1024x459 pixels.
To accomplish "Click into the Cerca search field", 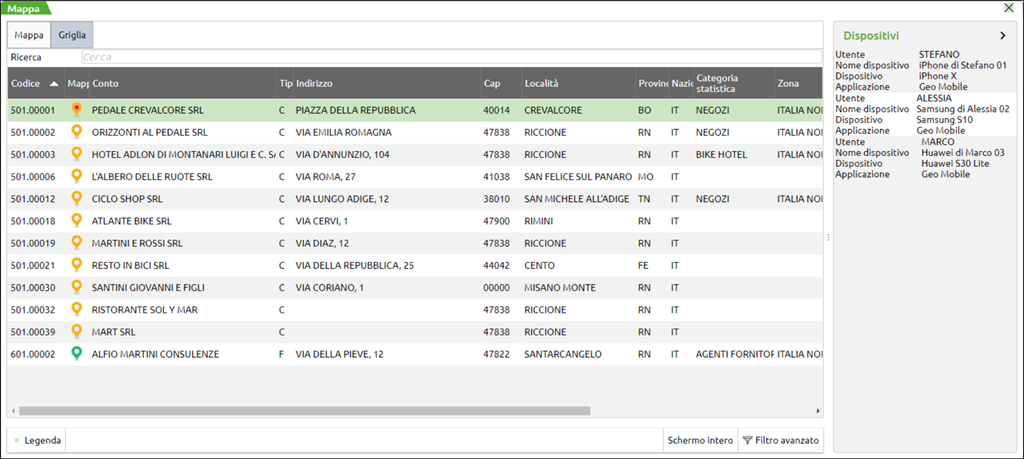I will [450, 58].
